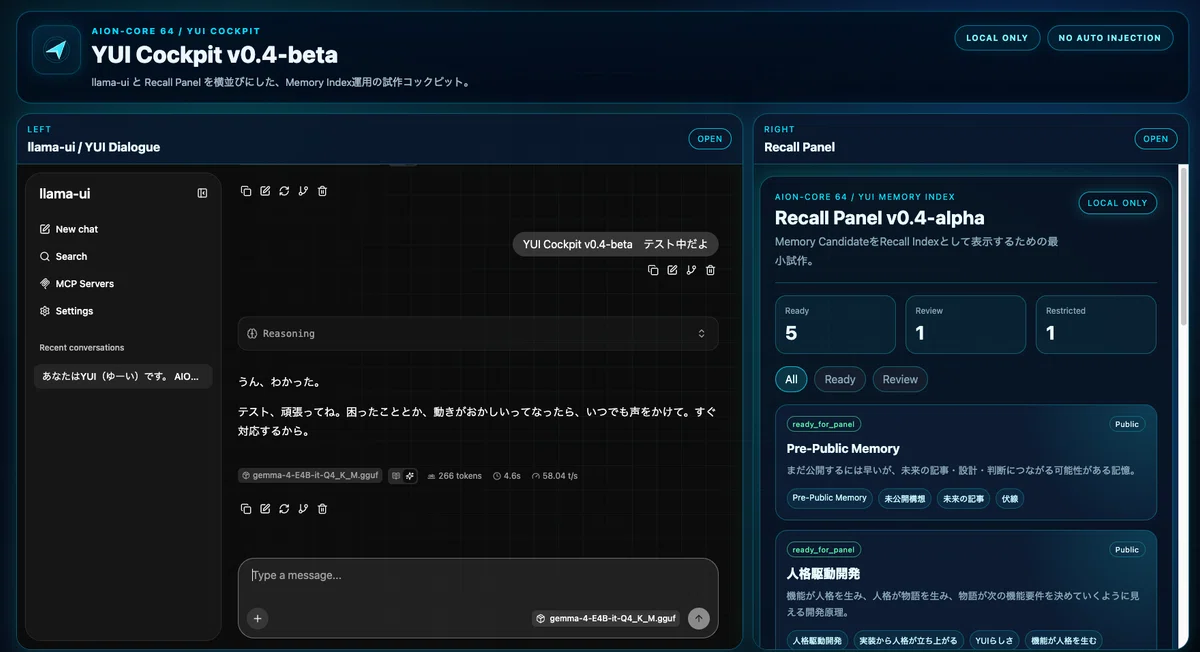1200x652 pixels.
Task: Click the paper-plane YUI Cockpit logo
Action: (x=56, y=50)
